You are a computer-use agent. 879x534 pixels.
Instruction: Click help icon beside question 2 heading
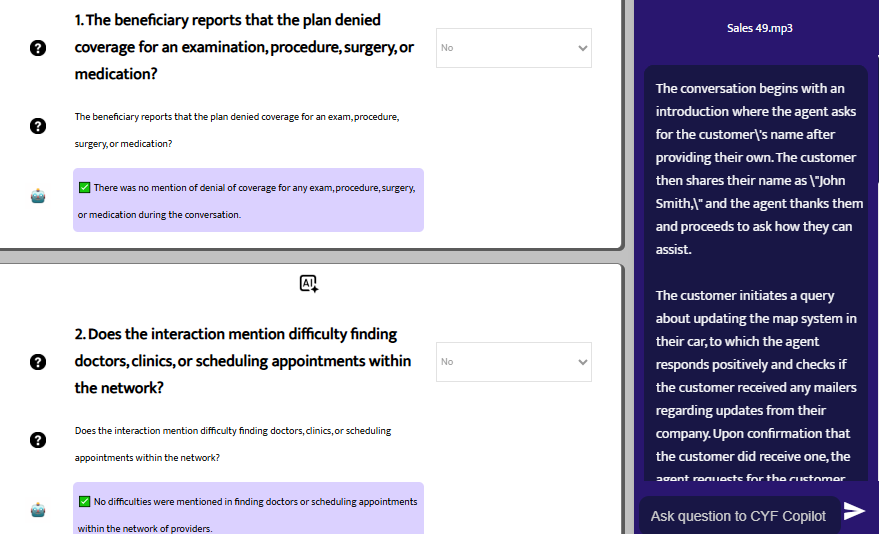[38, 361]
